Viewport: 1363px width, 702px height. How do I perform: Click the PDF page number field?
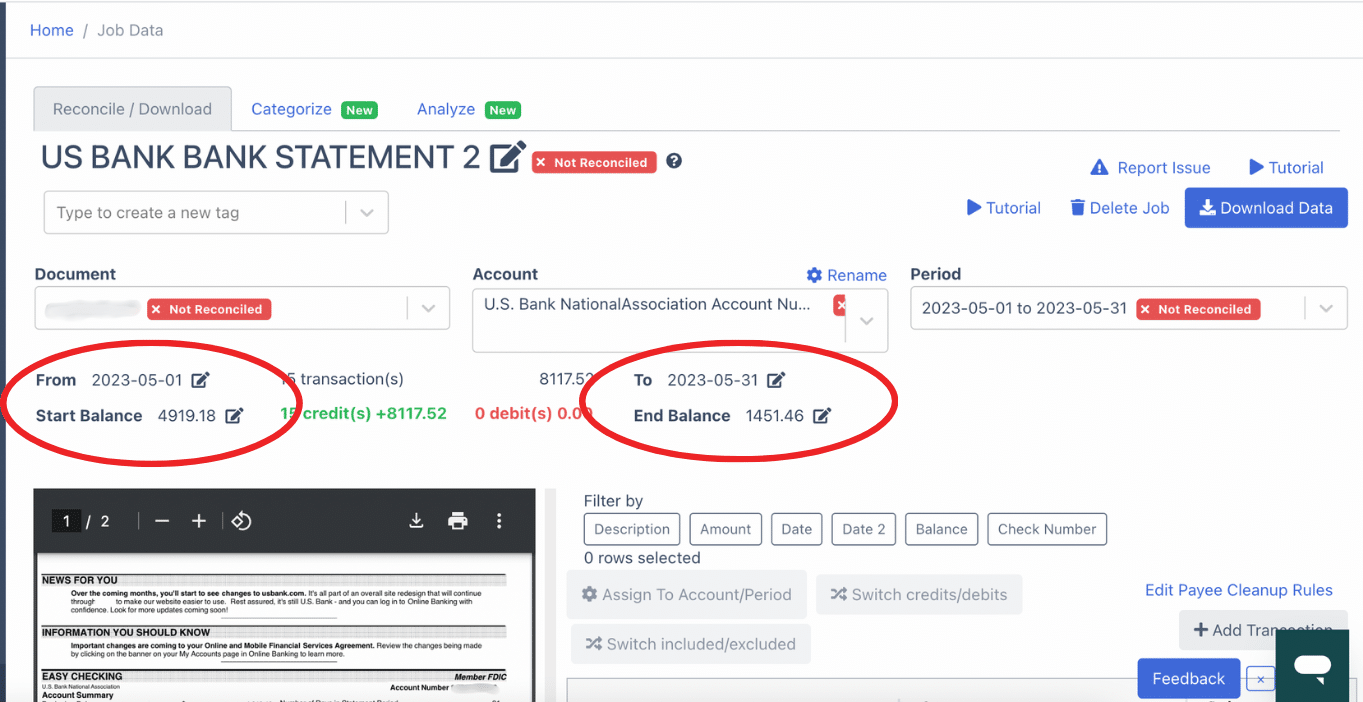click(x=67, y=521)
